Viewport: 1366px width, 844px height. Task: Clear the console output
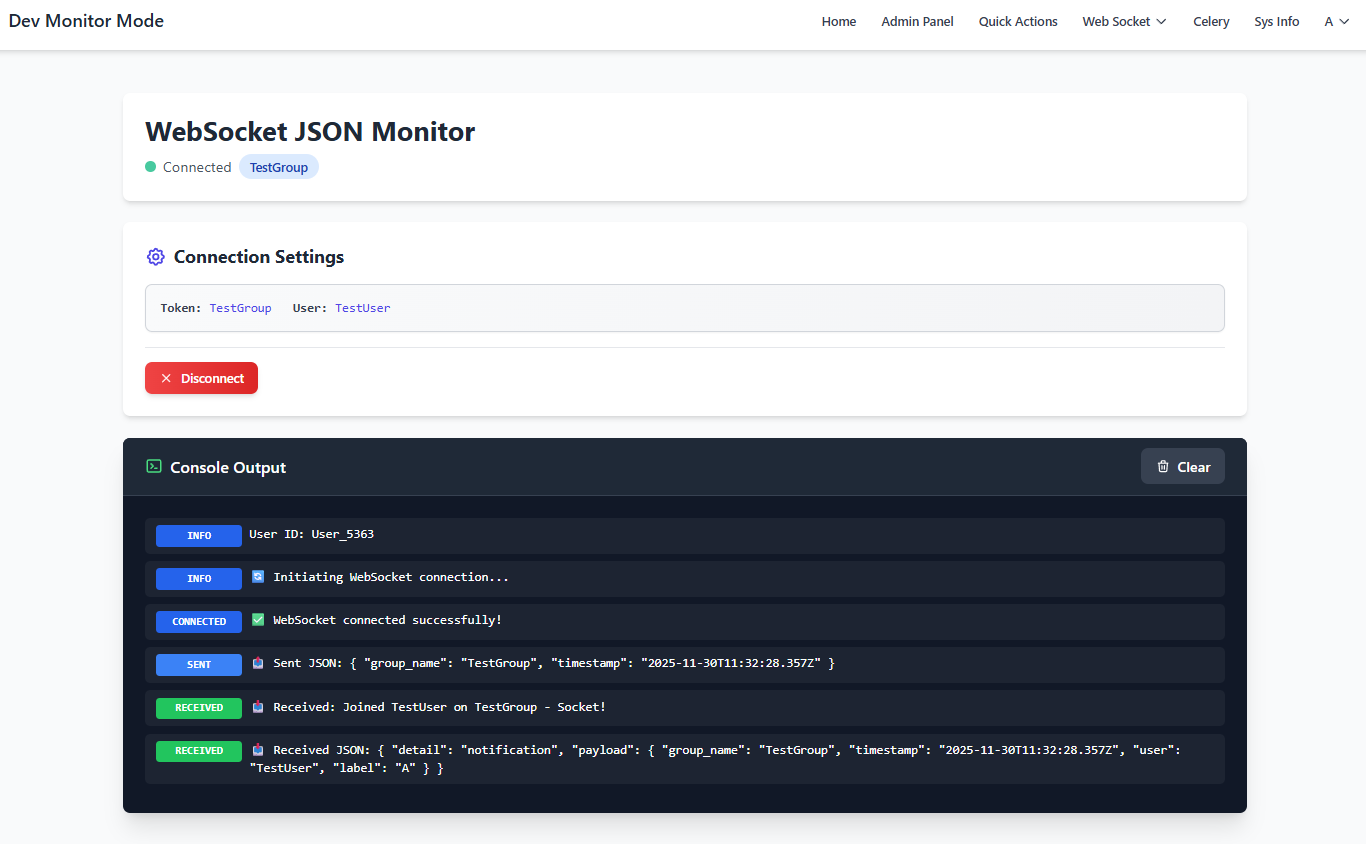pyautogui.click(x=1182, y=466)
